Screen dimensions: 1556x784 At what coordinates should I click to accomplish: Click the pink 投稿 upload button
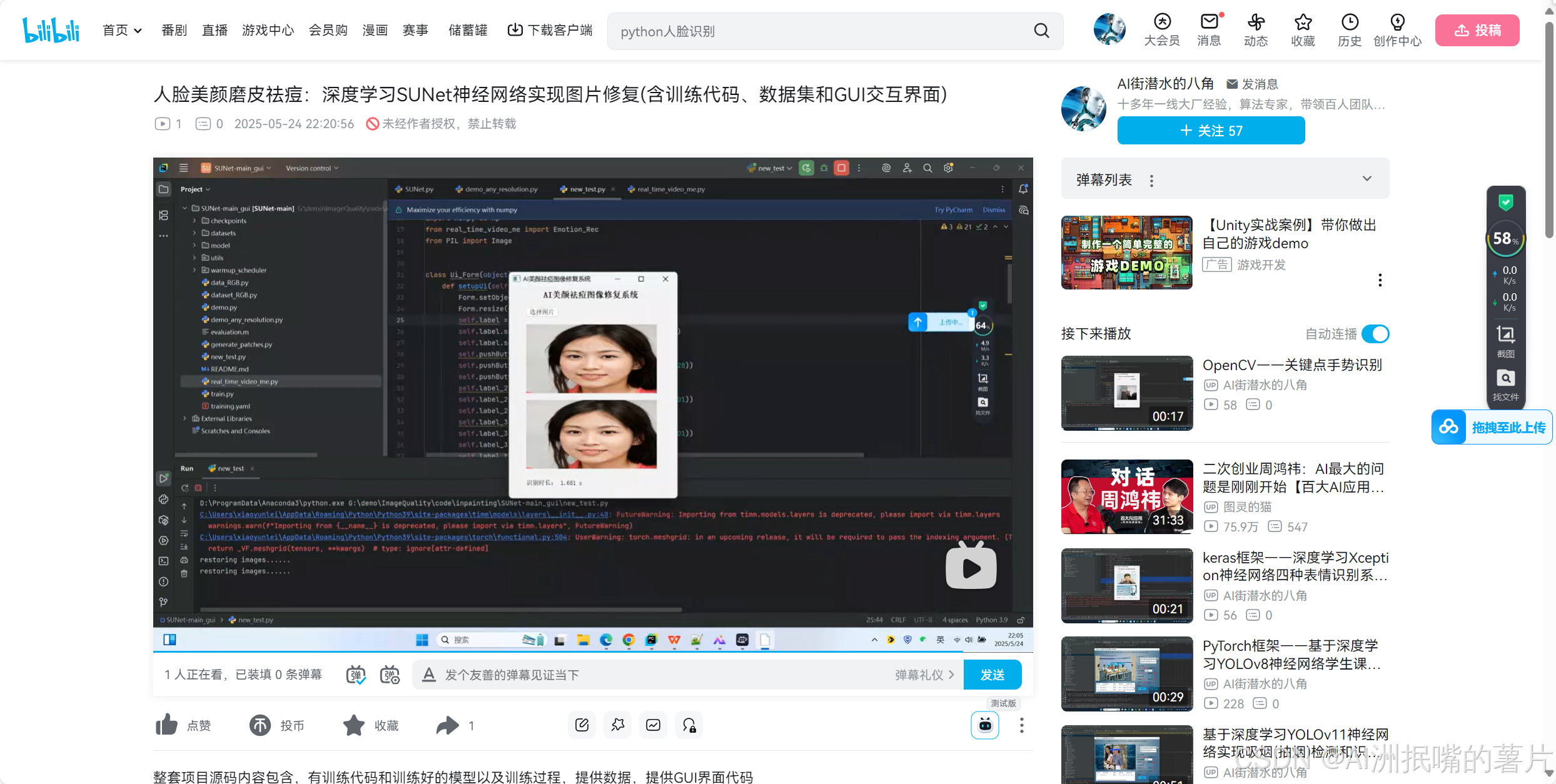click(1477, 30)
